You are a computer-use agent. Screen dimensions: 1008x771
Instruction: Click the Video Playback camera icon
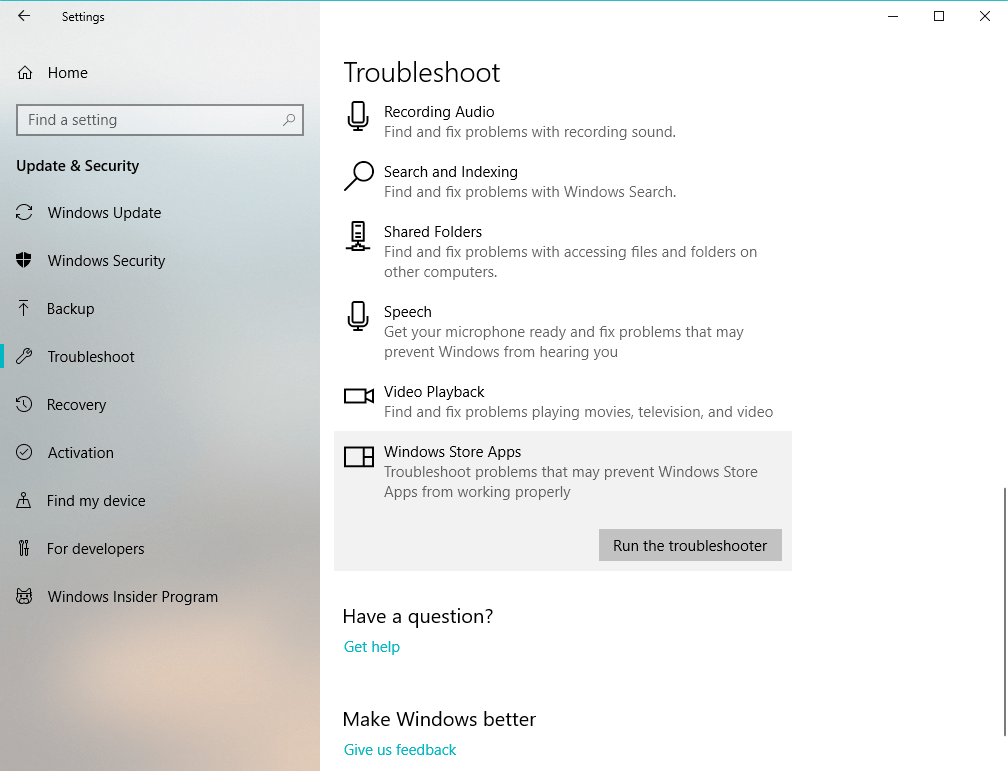359,395
